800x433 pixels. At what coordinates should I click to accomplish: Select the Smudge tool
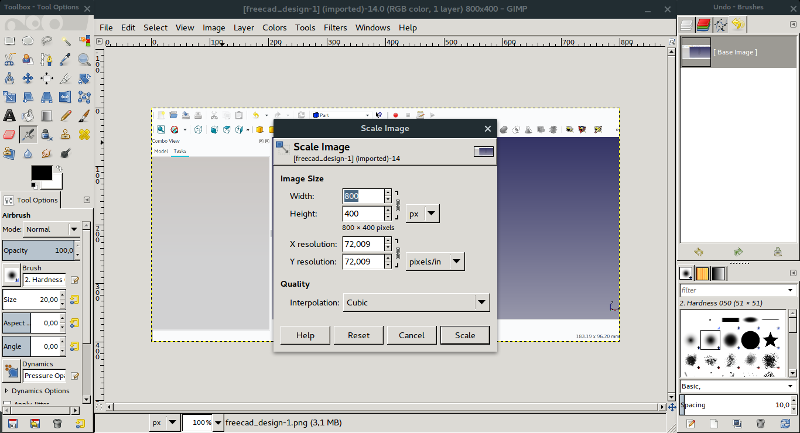[x=46, y=153]
